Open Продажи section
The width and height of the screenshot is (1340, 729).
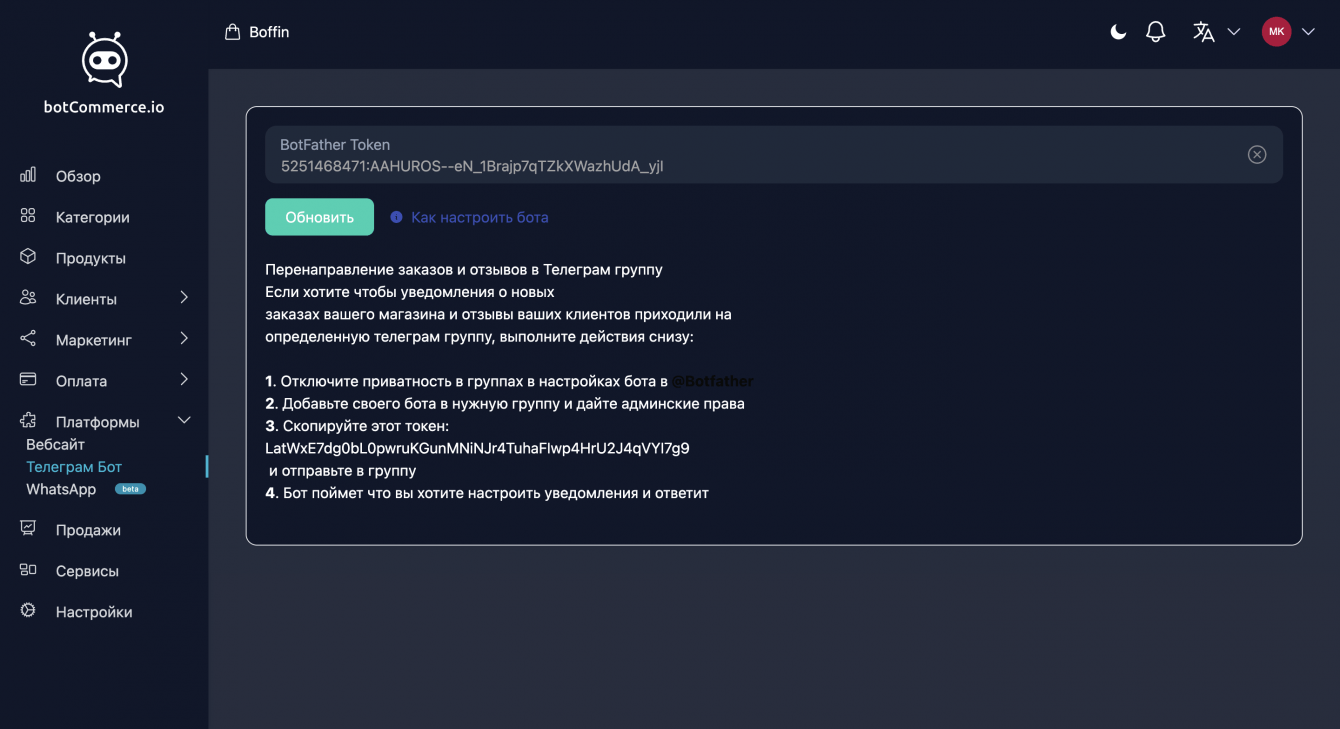coord(88,530)
